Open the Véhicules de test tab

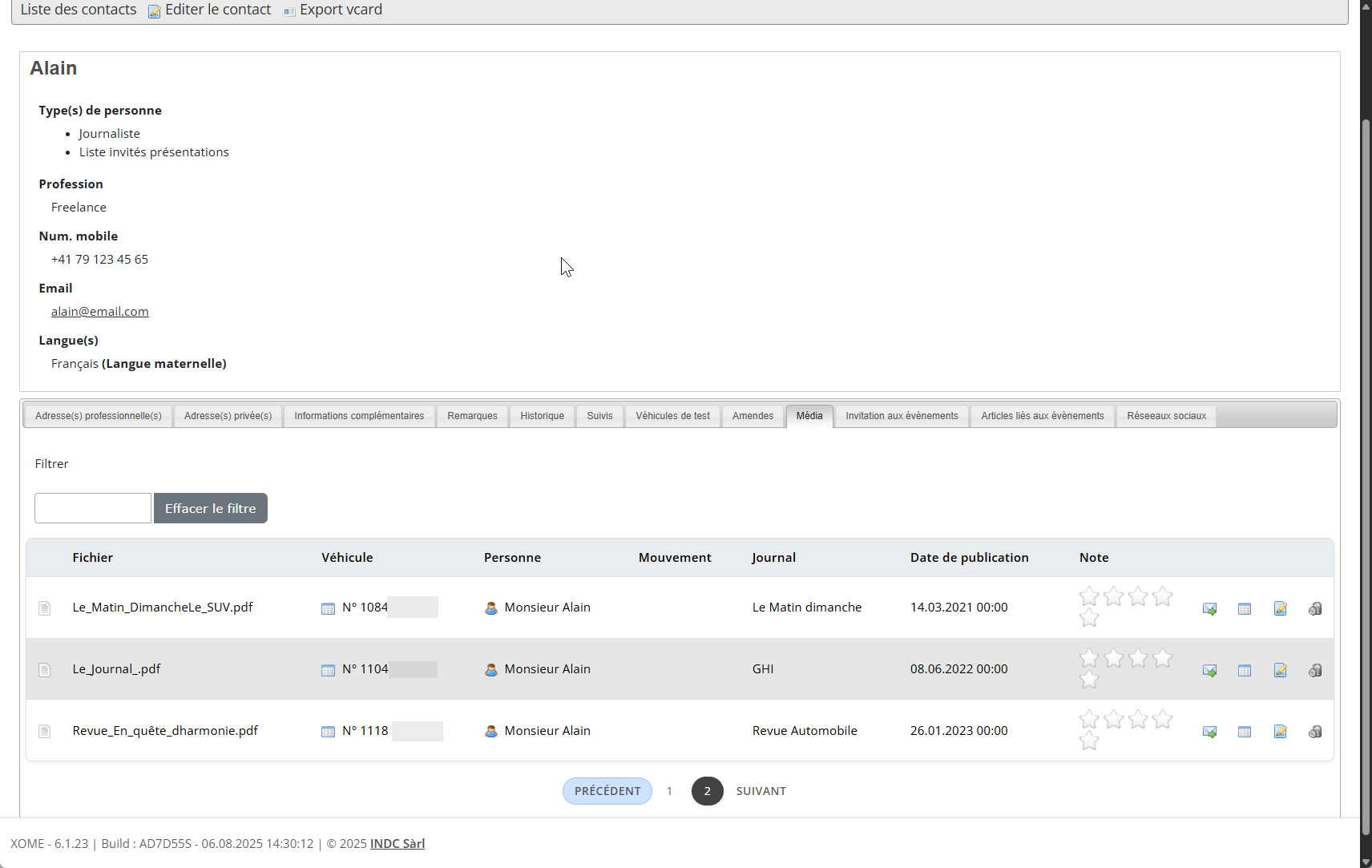point(672,416)
